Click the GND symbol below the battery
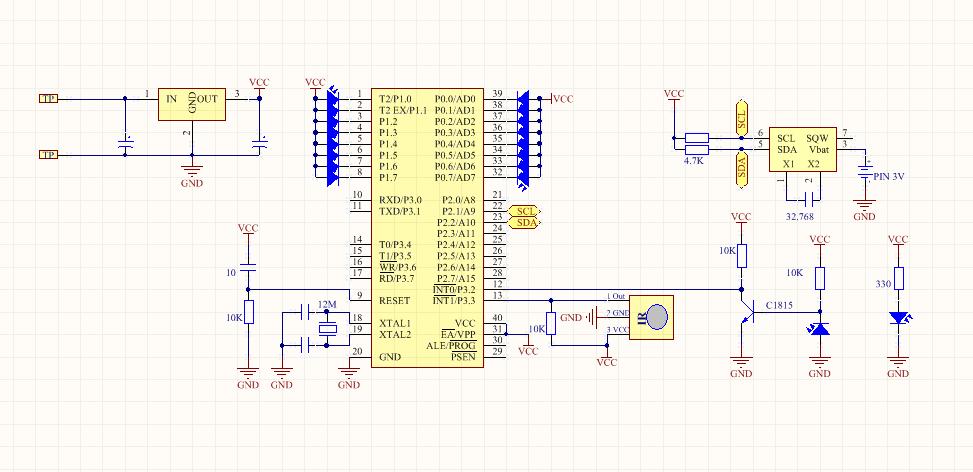Image resolution: width=973 pixels, height=472 pixels. 864,210
